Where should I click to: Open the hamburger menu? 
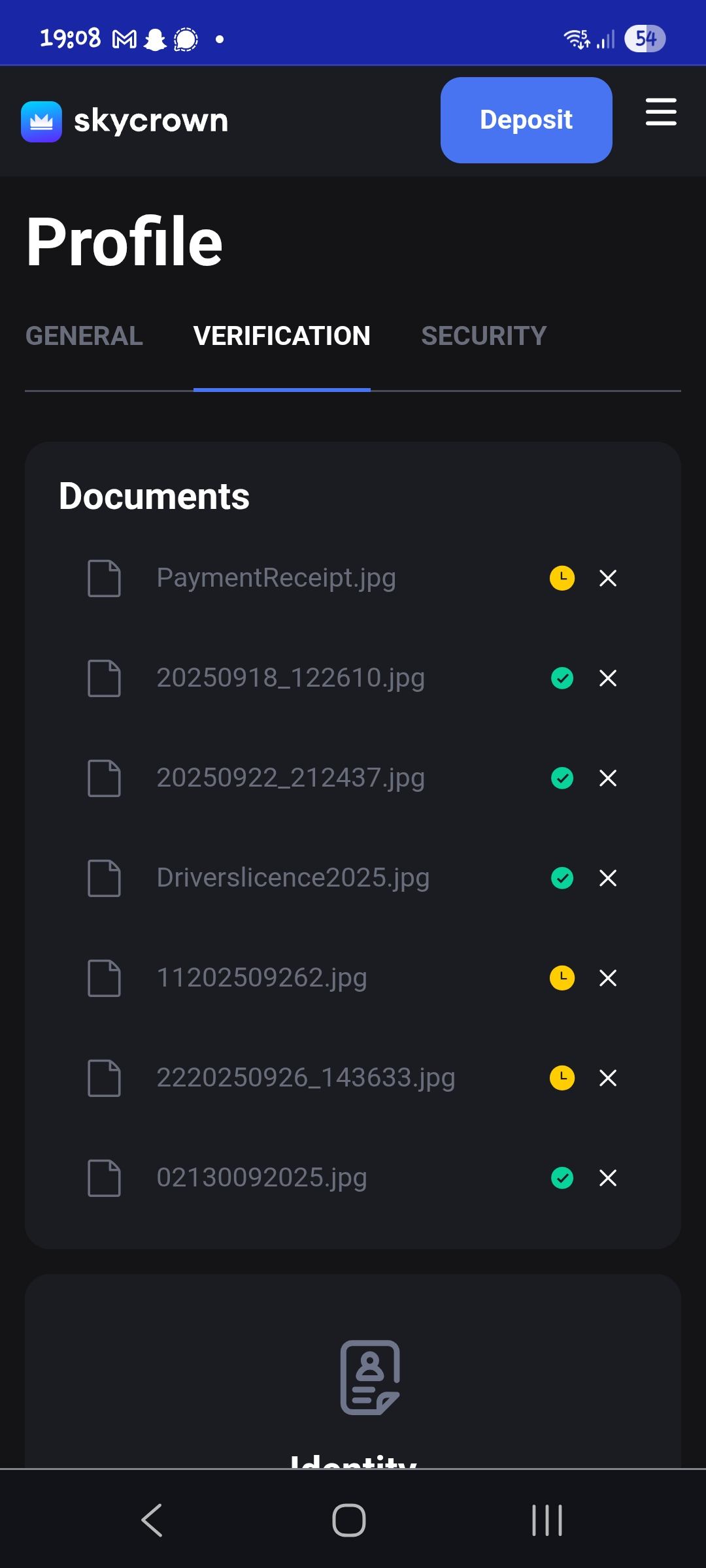[661, 112]
